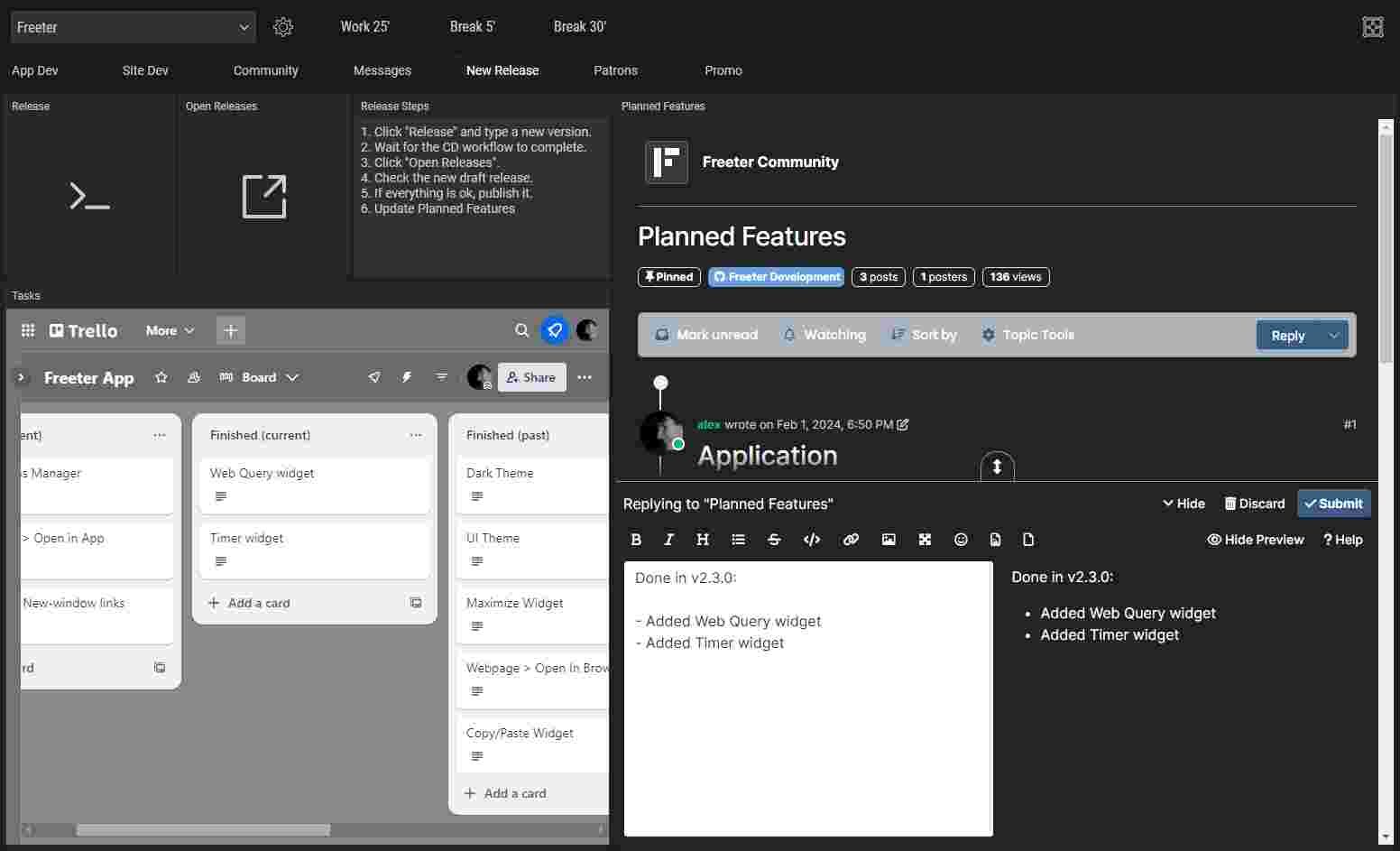Click the blue rocket icon in Trello
Screen dimensions: 1400x851
click(x=555, y=330)
